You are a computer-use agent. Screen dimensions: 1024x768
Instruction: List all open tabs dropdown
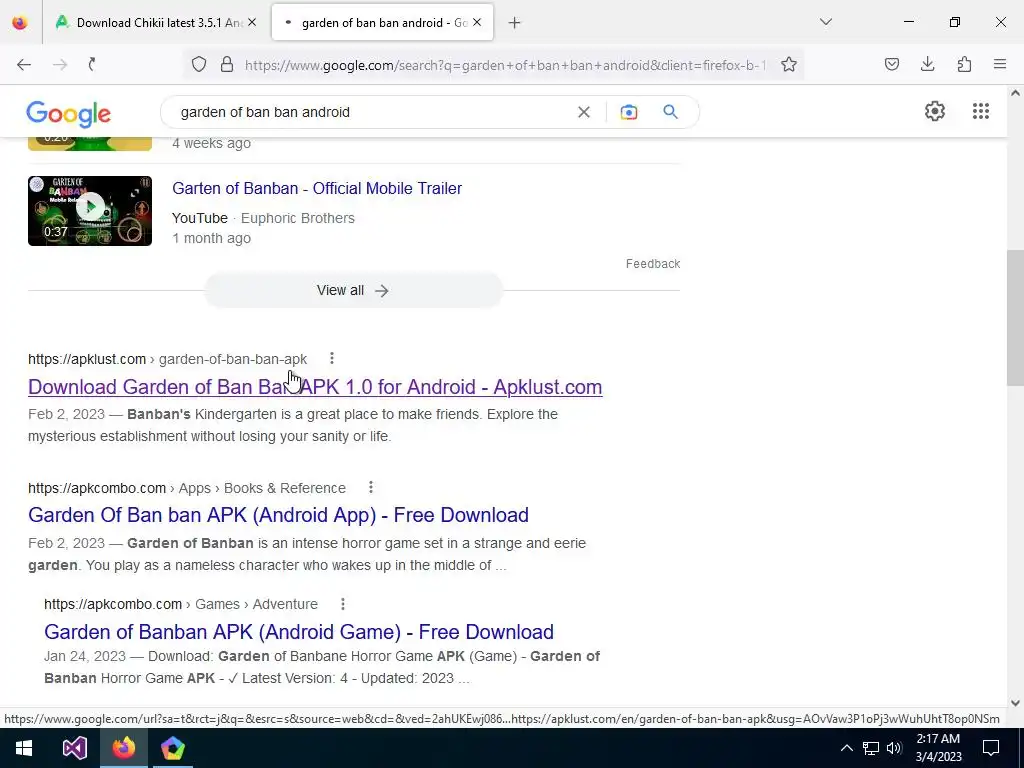pos(826,22)
